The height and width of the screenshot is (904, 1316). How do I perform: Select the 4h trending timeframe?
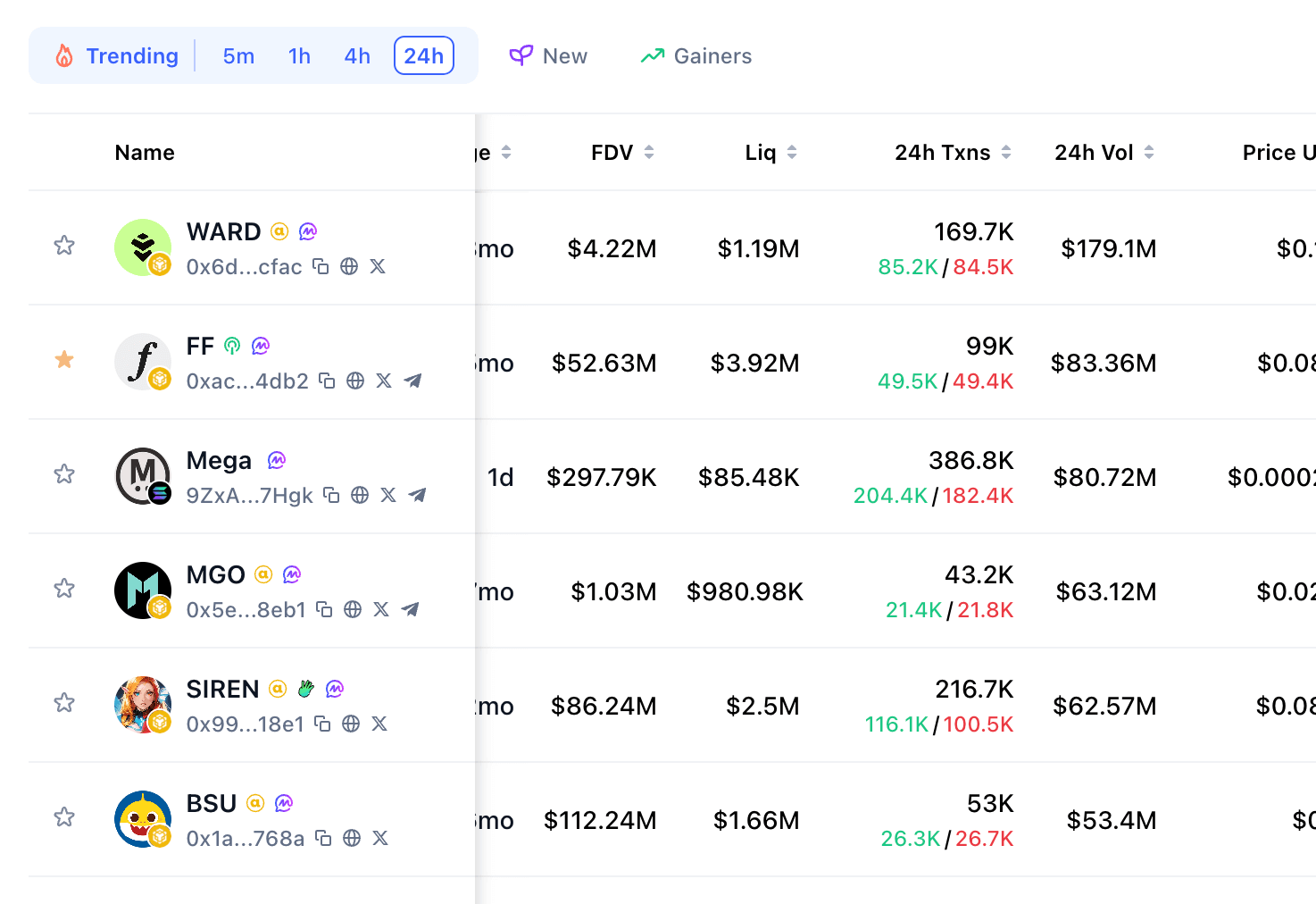357,56
